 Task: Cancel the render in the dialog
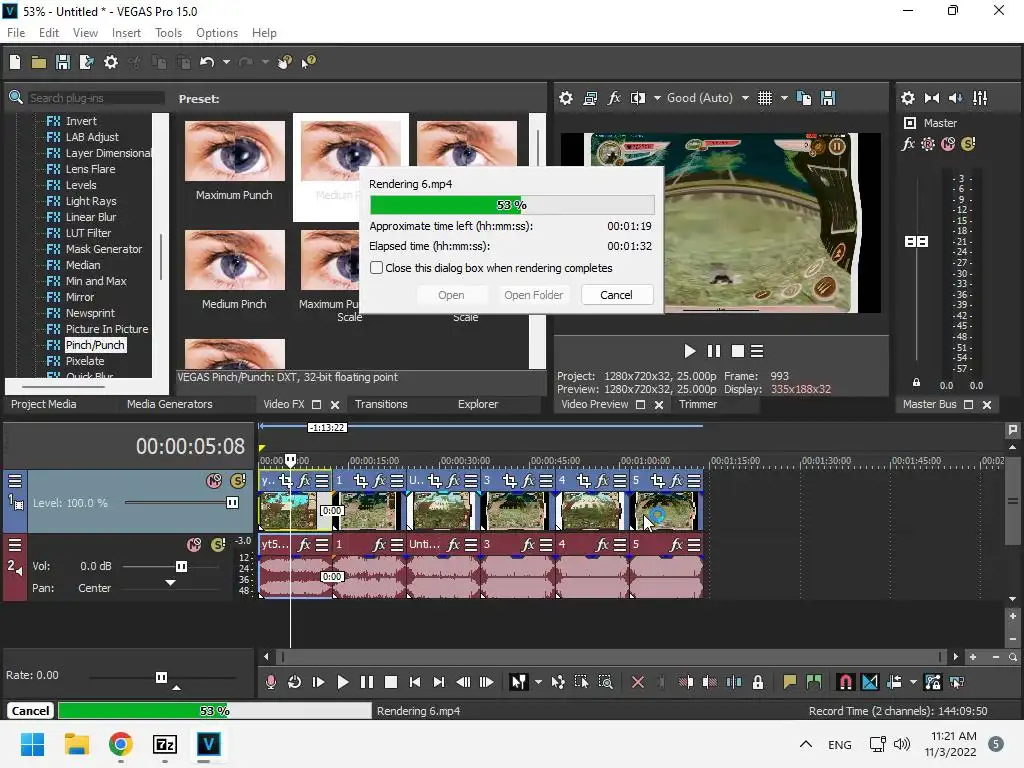(x=616, y=295)
